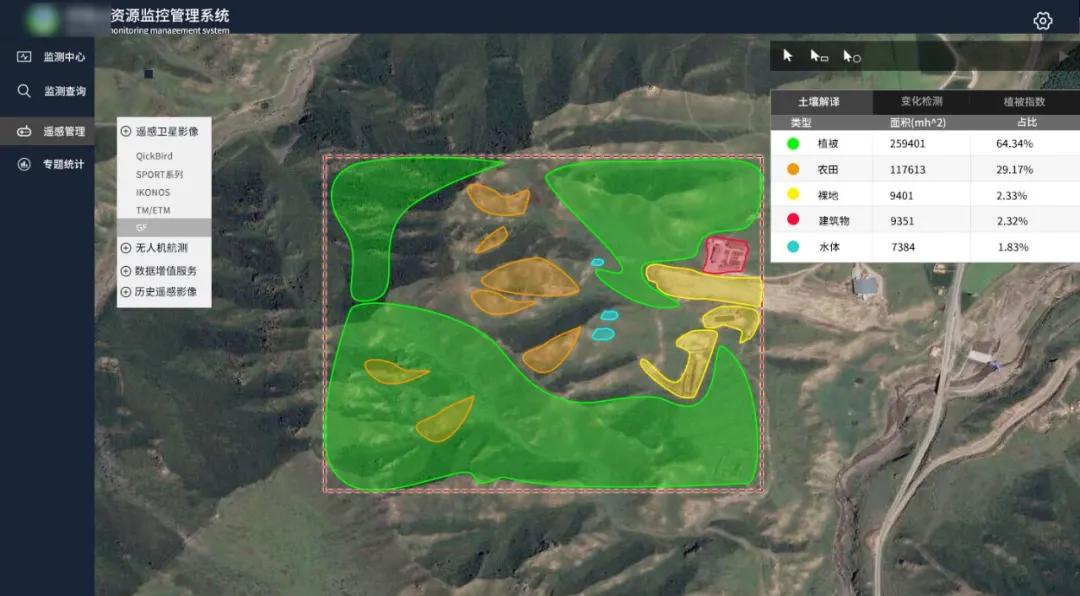Switch to the 植被指数 tab
Image resolution: width=1080 pixels, height=596 pixels.
[x=1024, y=102]
